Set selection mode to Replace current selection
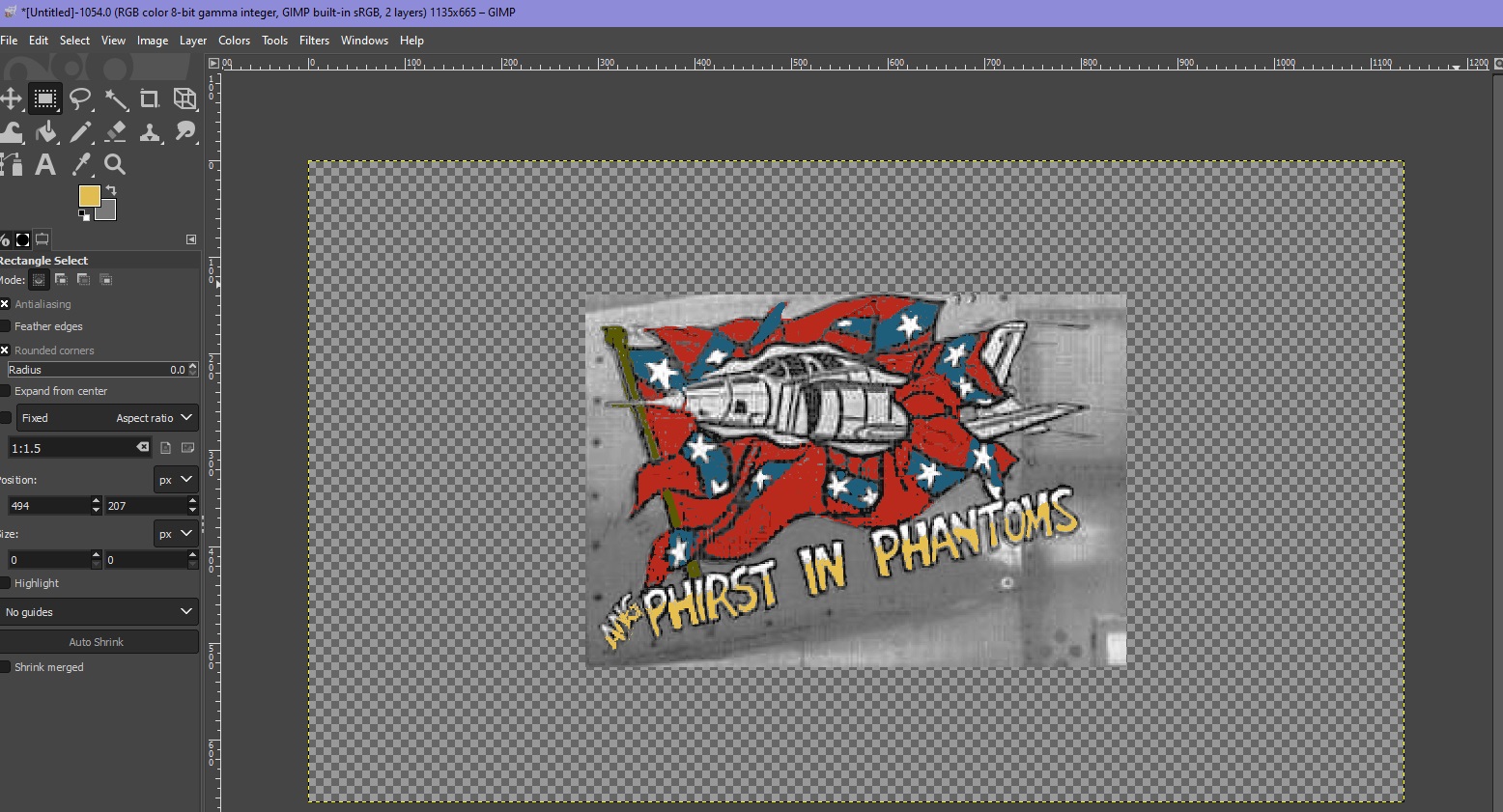Viewport: 1503px width, 812px height. tap(39, 280)
